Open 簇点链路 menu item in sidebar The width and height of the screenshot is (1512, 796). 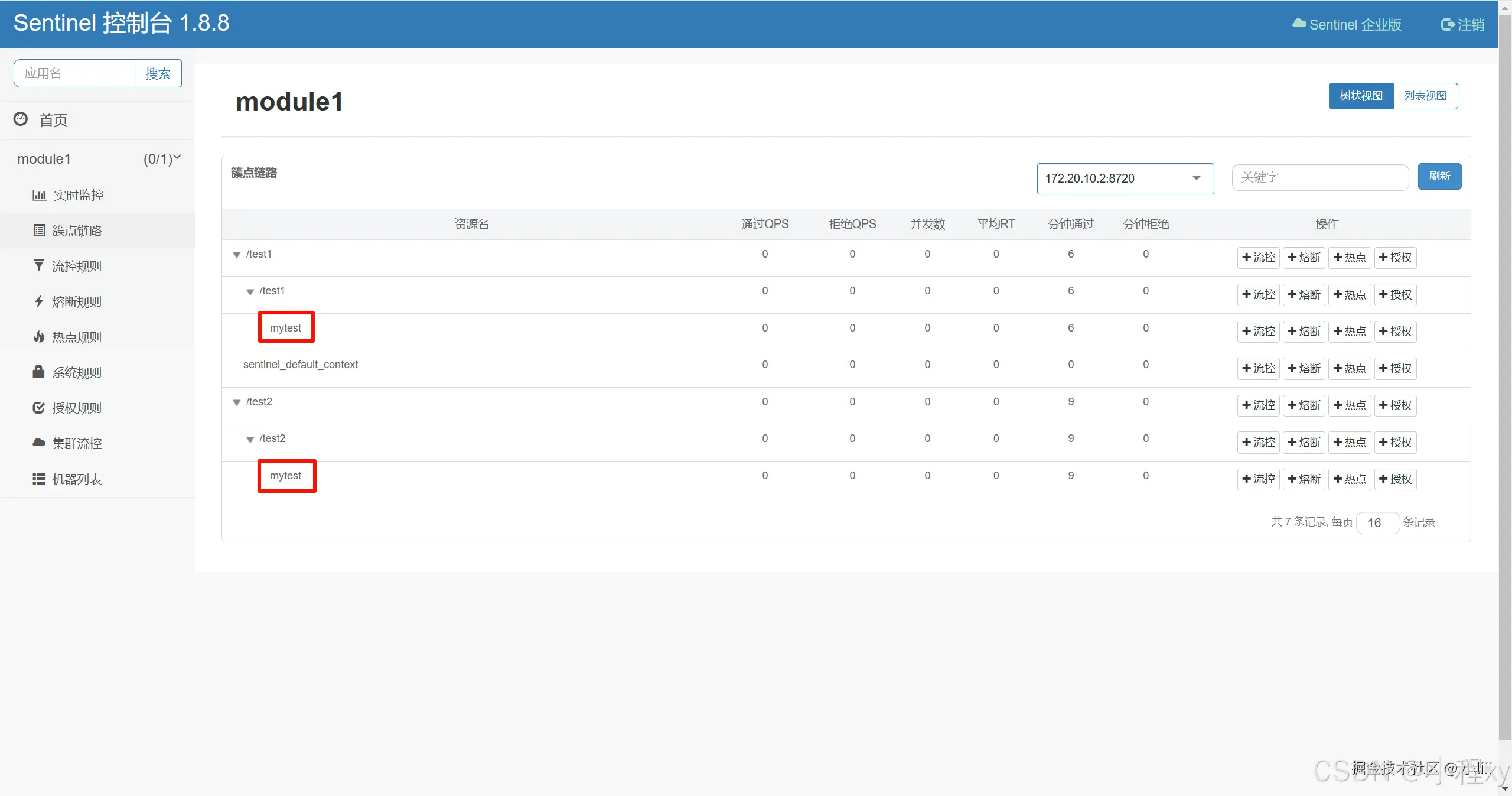tap(77, 230)
